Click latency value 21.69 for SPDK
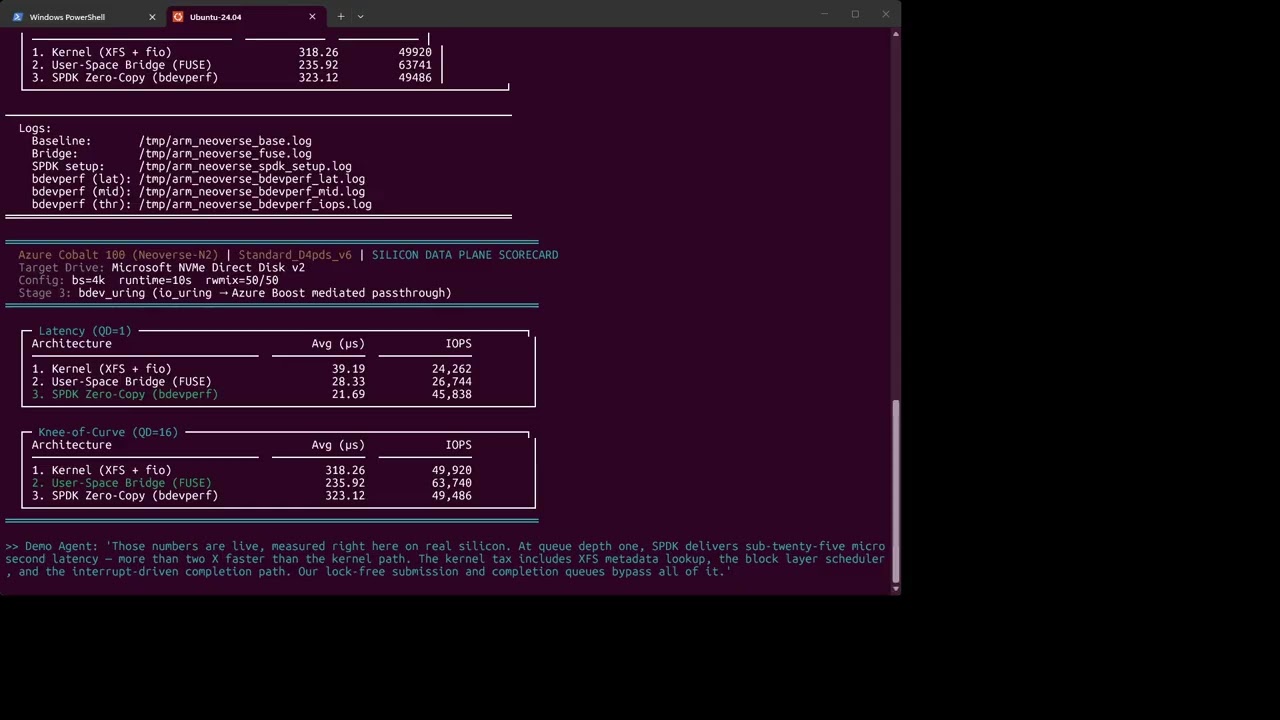Image resolution: width=1280 pixels, height=720 pixels. click(348, 394)
